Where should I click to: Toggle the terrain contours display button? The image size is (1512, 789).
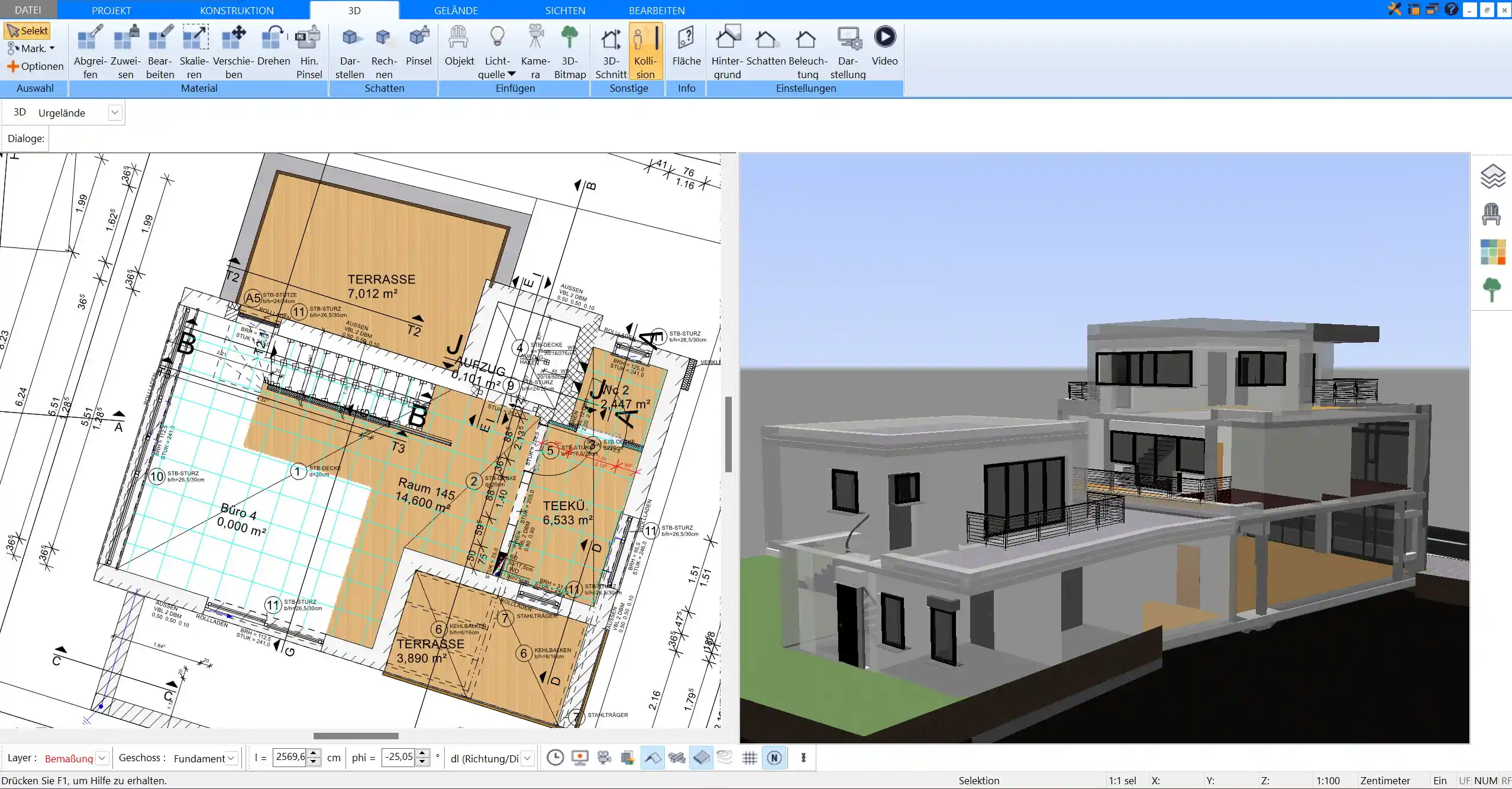tap(725, 758)
